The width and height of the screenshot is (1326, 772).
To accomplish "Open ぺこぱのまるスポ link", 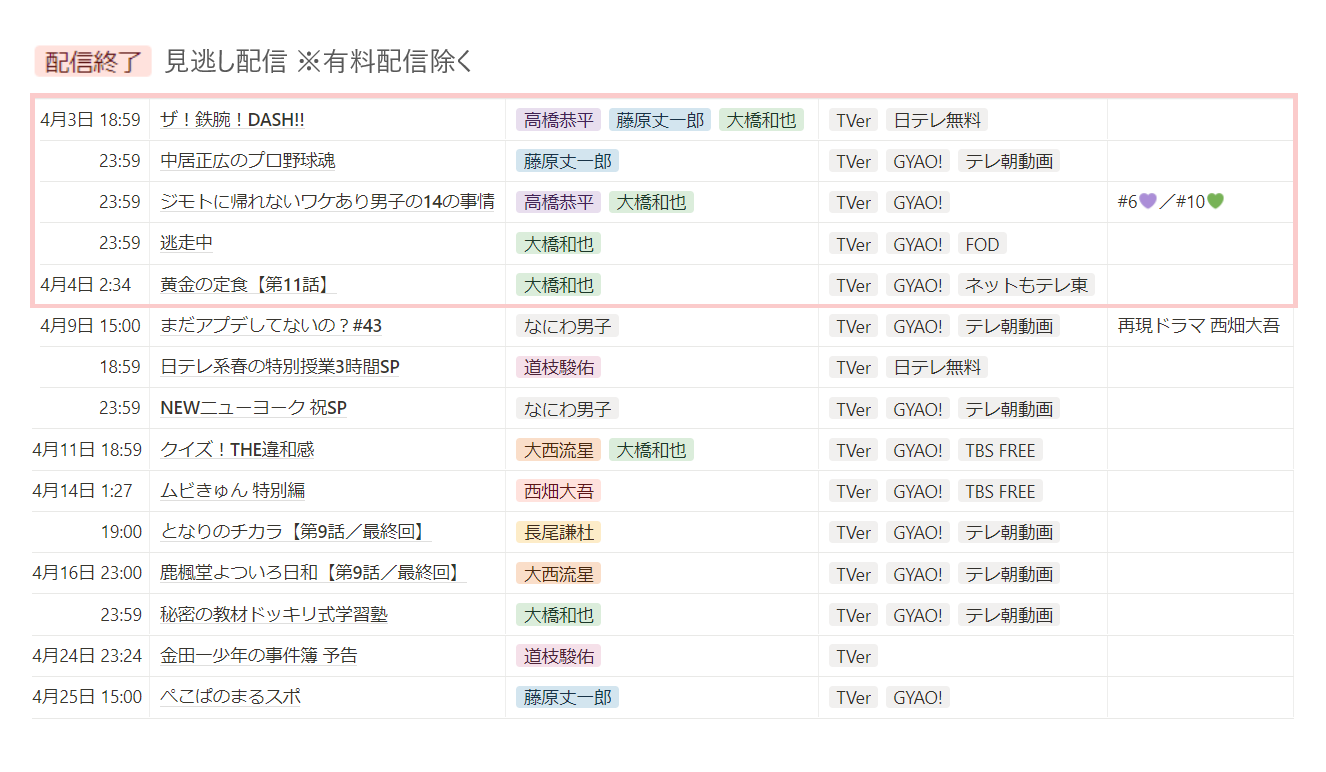I will (230, 697).
